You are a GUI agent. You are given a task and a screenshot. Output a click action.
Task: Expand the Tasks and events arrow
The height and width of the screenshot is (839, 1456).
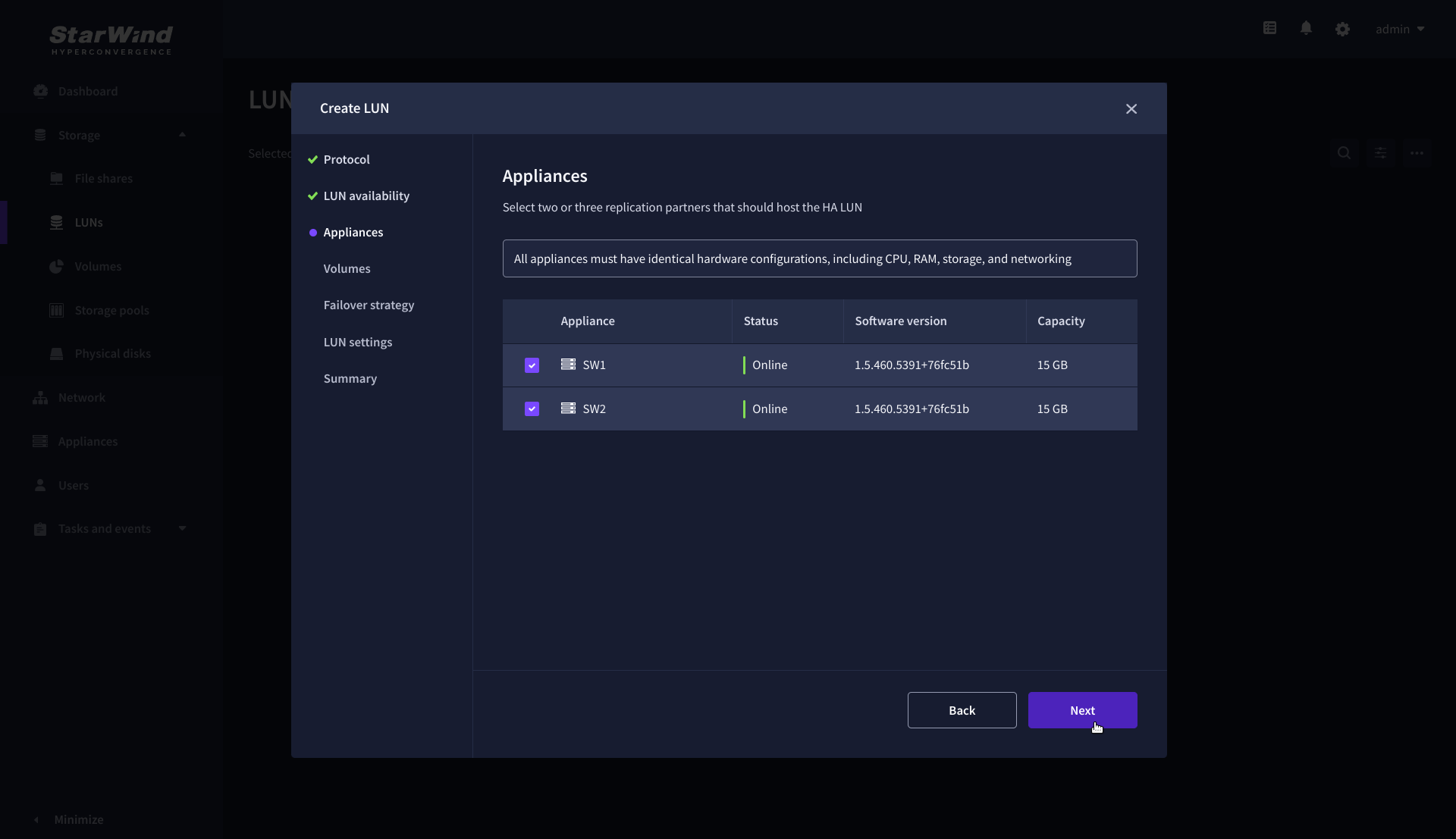pos(182,528)
